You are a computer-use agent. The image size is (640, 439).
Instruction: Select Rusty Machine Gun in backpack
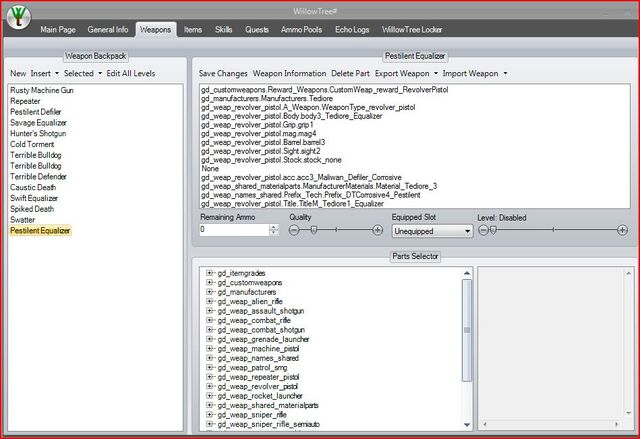pyautogui.click(x=42, y=90)
